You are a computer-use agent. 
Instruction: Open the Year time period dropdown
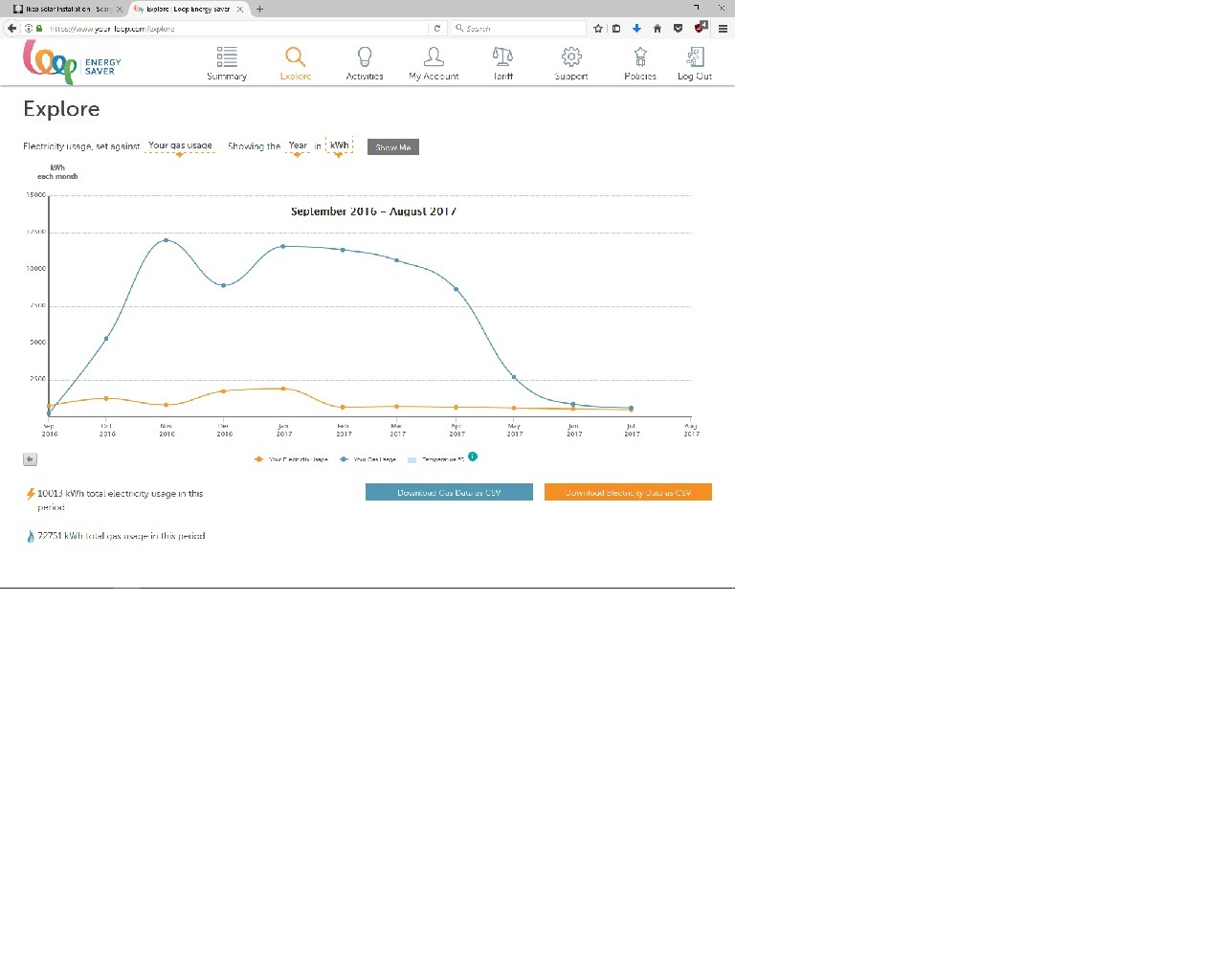298,146
